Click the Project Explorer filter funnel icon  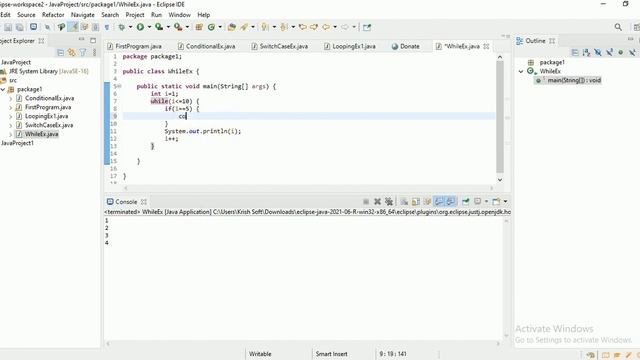[x=83, y=53]
